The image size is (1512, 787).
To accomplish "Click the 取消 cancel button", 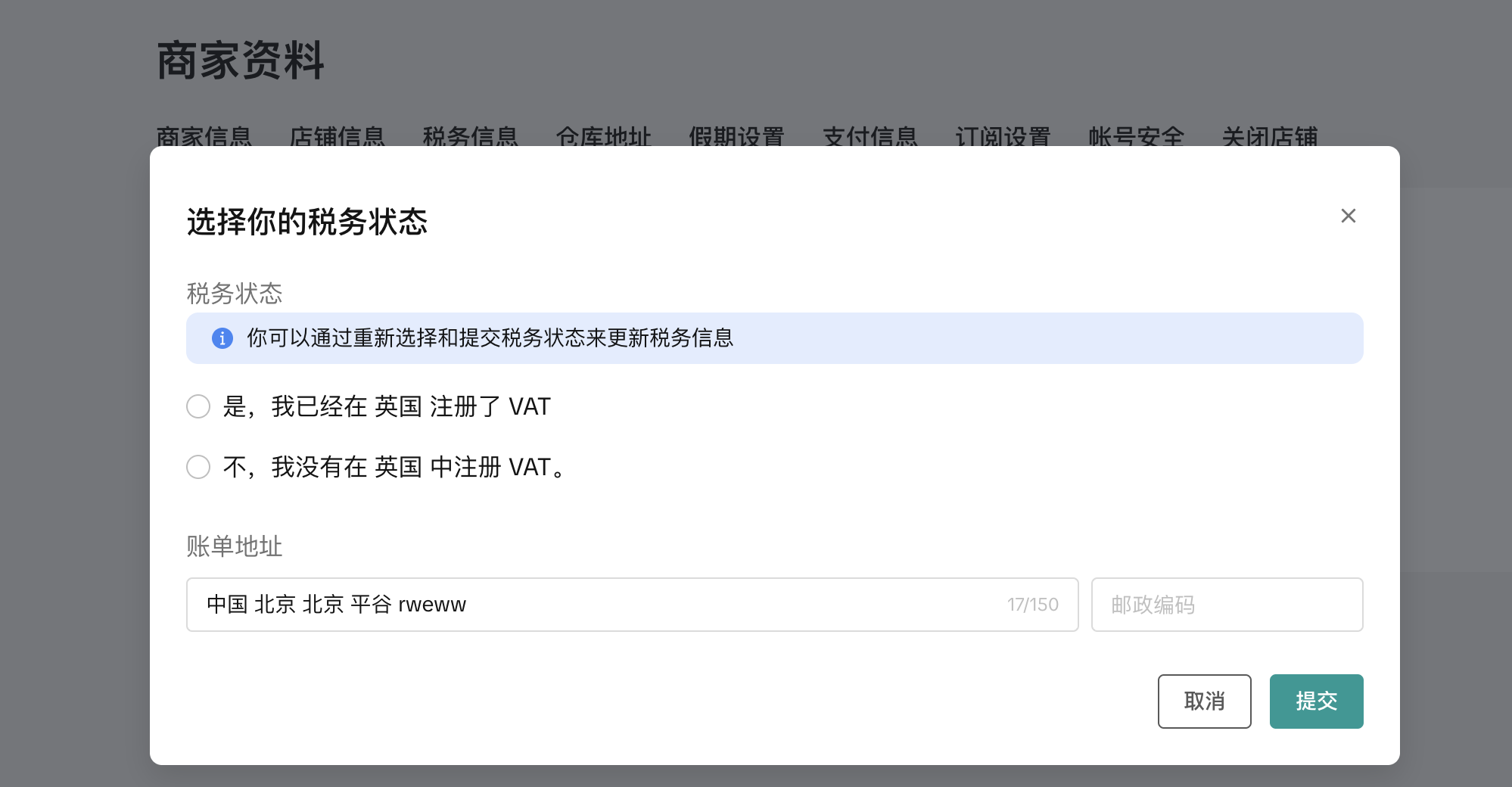I will tap(1204, 701).
